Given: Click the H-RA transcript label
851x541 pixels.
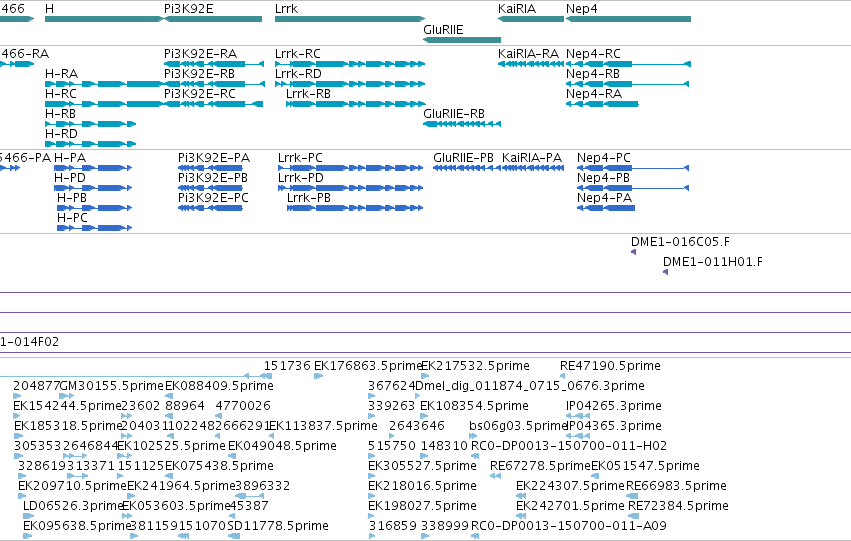Looking at the screenshot, I should point(61,74).
